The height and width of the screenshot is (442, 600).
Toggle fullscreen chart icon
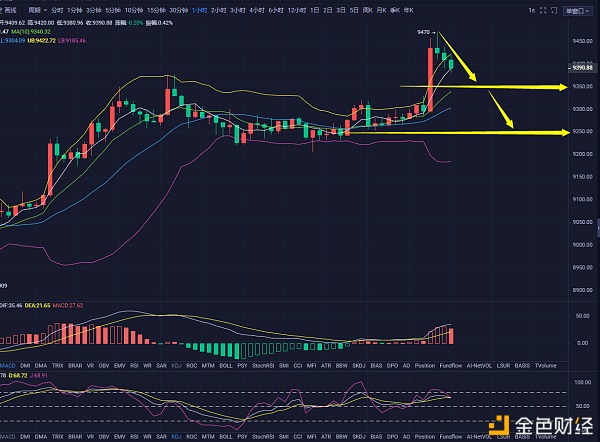pyautogui.click(x=543, y=10)
